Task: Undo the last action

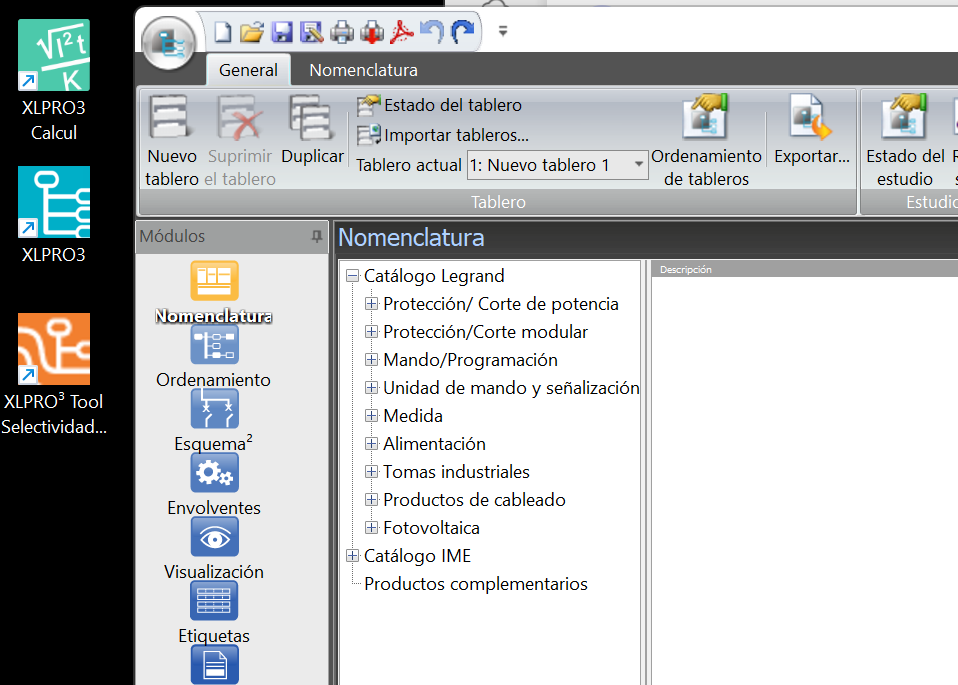Action: coord(432,31)
